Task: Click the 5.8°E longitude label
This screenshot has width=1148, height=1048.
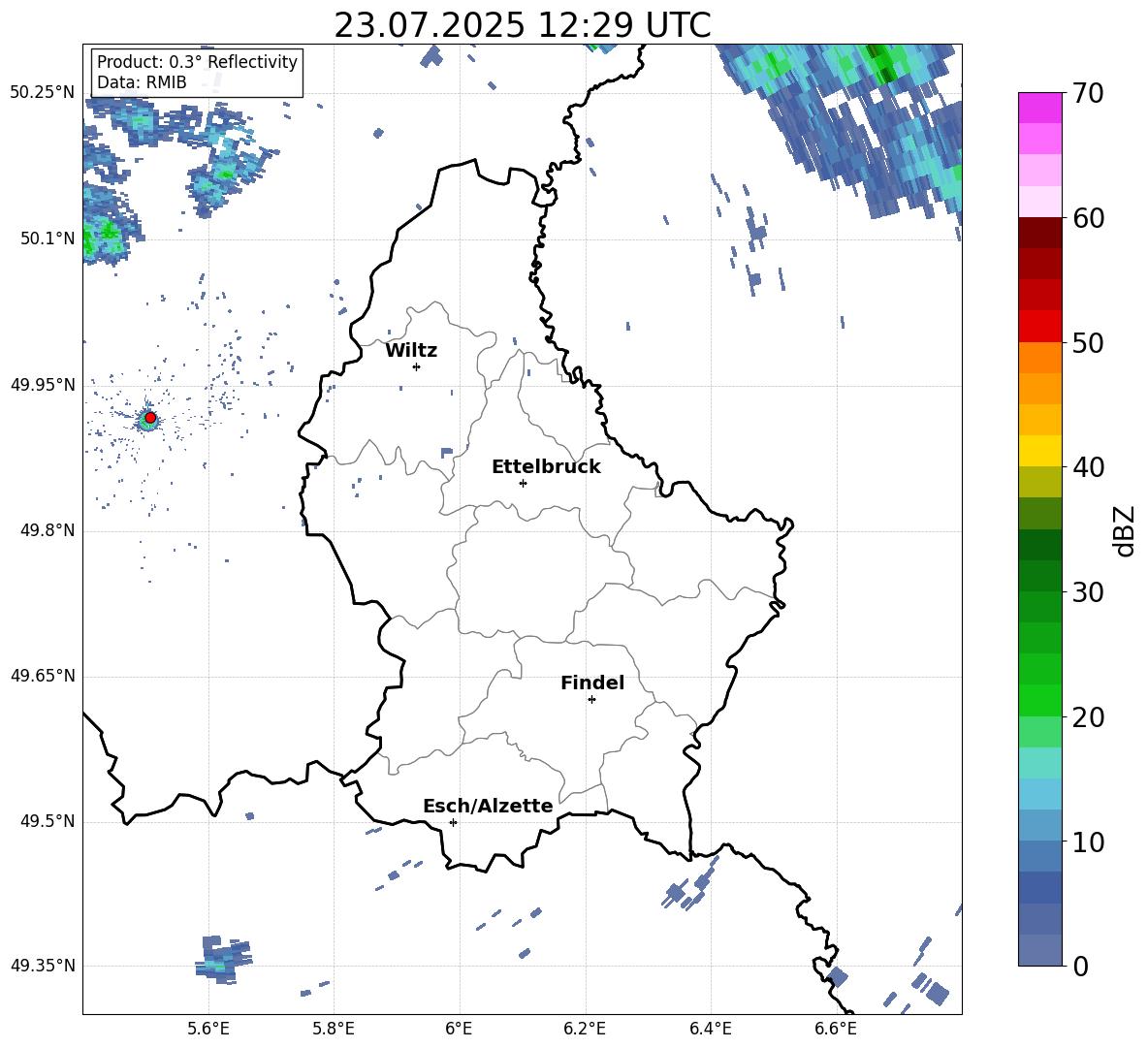Action: coord(334,1029)
